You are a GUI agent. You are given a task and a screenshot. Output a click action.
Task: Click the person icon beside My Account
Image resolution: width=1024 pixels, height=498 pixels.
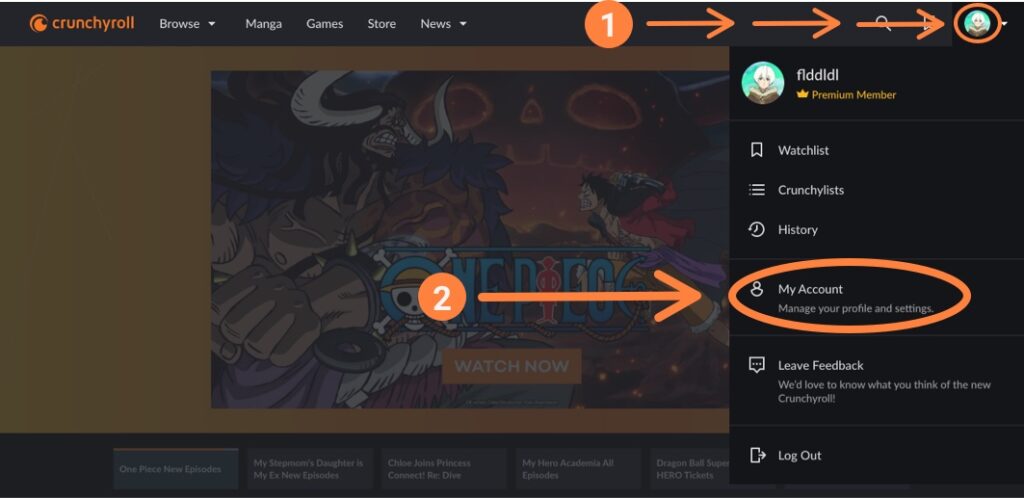(756, 289)
